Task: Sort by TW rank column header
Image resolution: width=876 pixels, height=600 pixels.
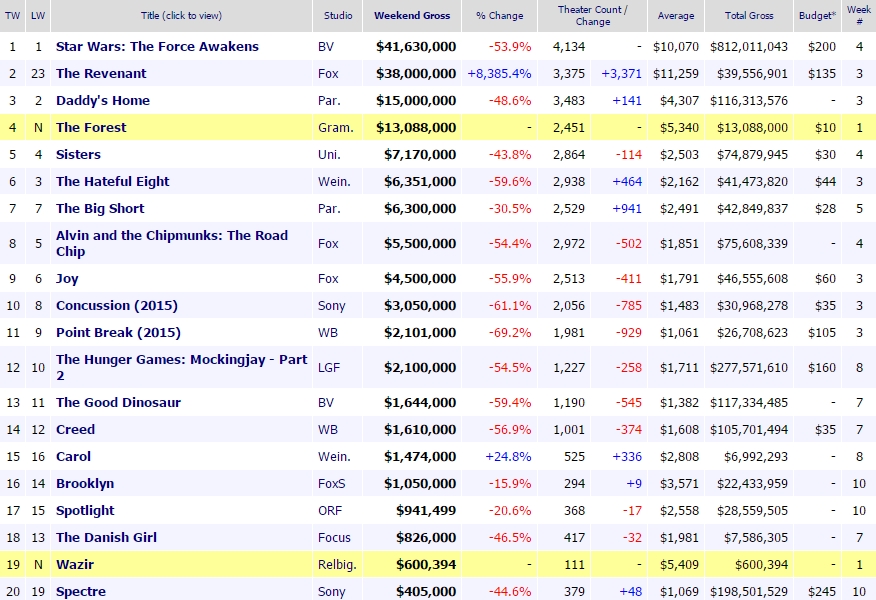Action: [x=12, y=16]
